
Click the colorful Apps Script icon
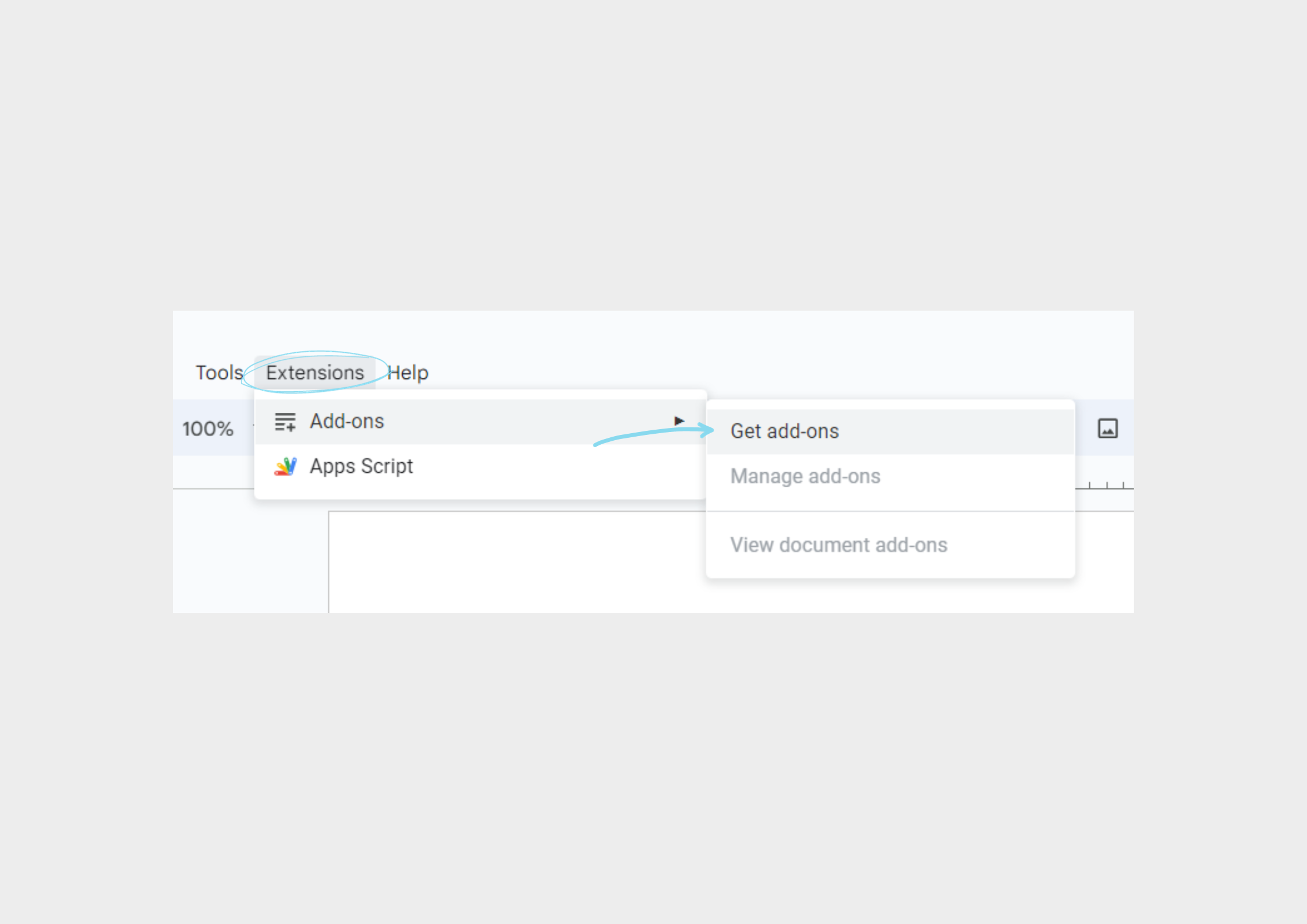tap(285, 466)
